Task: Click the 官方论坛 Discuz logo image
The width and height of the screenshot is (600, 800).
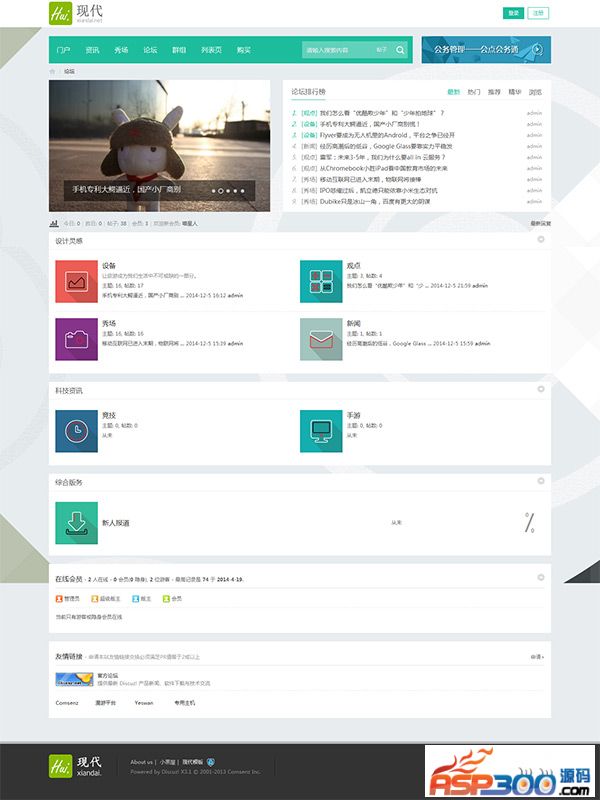Action: tap(74, 679)
